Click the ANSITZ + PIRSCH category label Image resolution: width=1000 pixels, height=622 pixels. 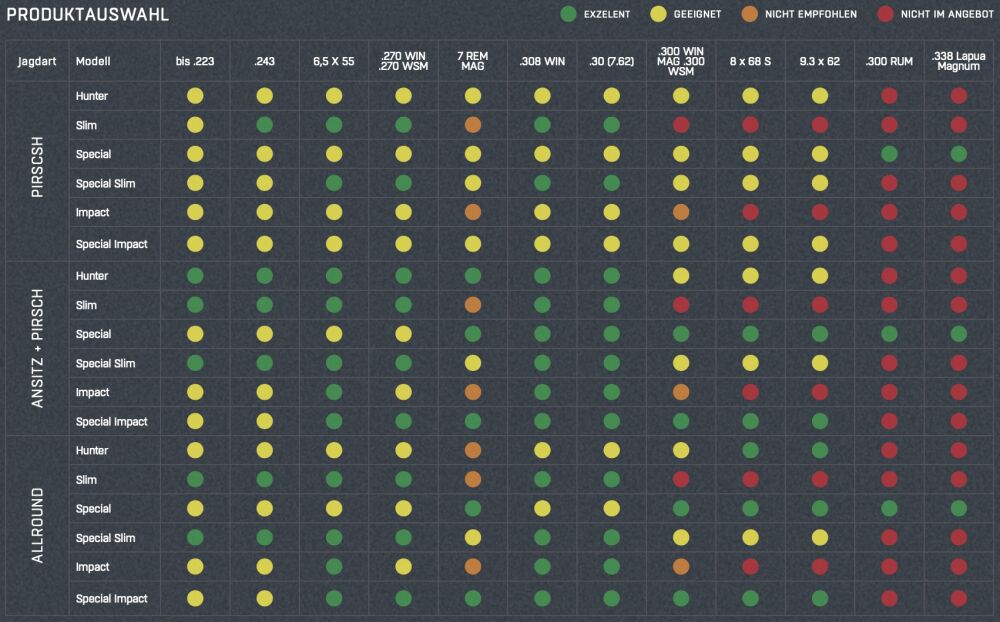click(x=37, y=347)
